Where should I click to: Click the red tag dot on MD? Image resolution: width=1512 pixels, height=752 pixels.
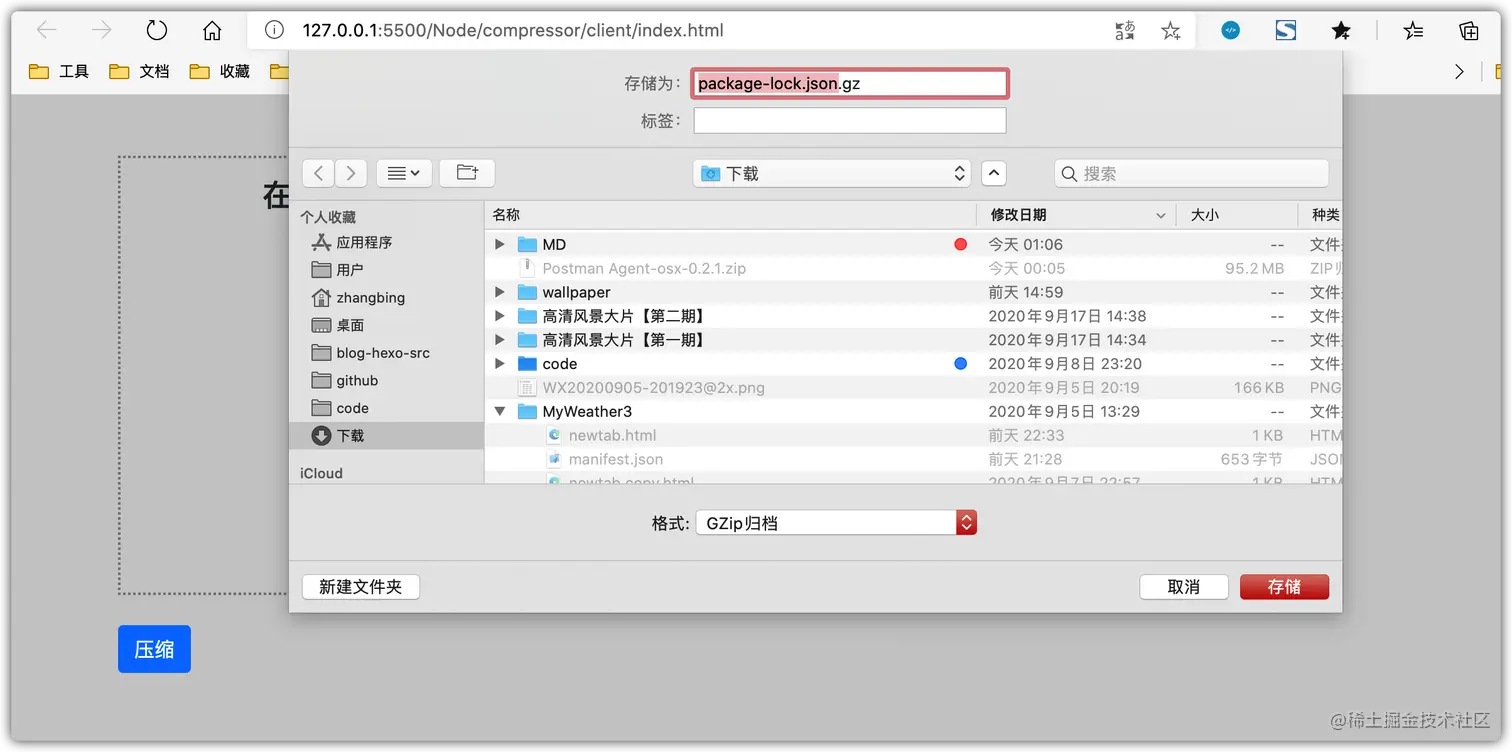point(961,244)
